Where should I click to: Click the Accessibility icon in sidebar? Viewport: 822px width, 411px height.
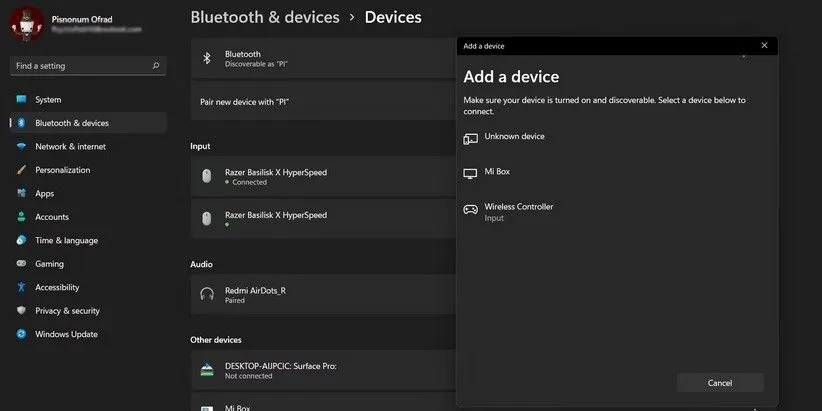coord(21,287)
